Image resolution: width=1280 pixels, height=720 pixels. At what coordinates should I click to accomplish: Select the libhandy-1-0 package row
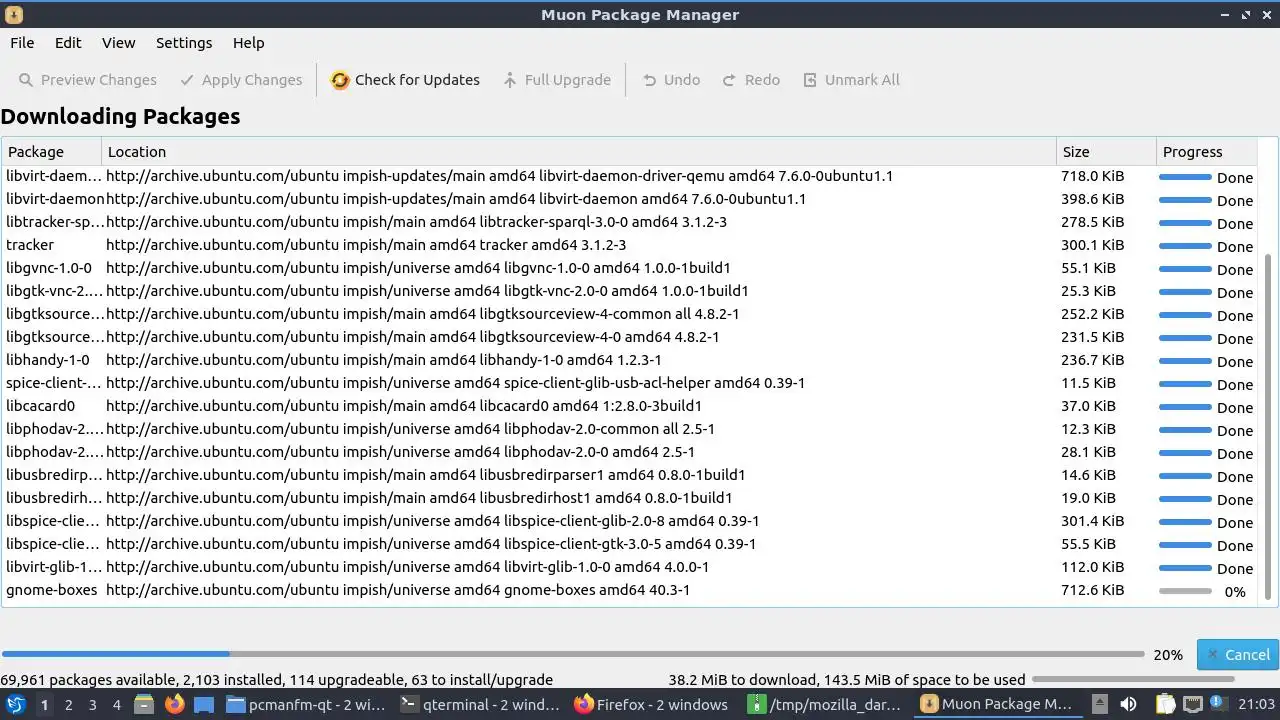629,360
